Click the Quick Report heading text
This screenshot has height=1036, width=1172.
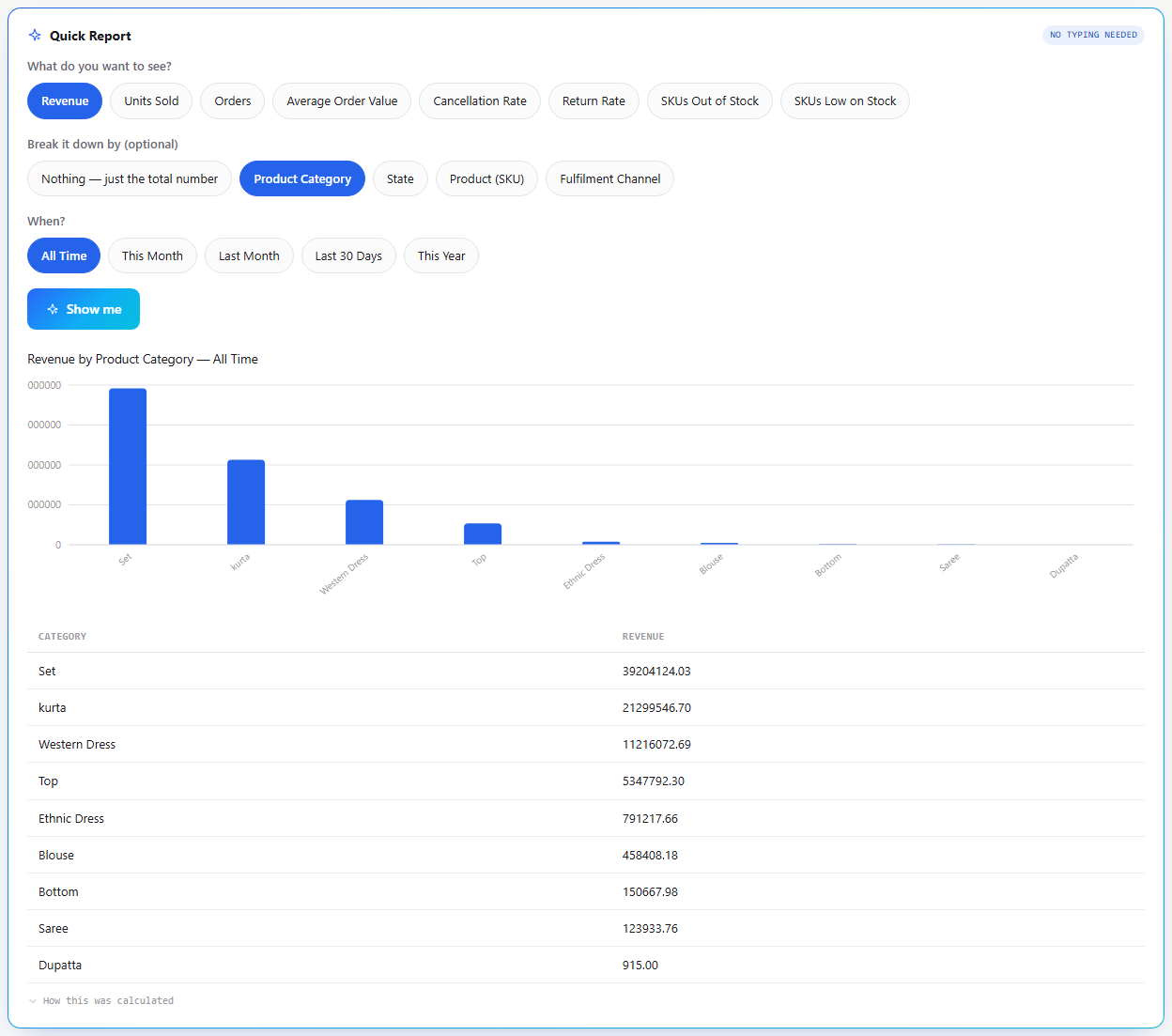tap(90, 36)
